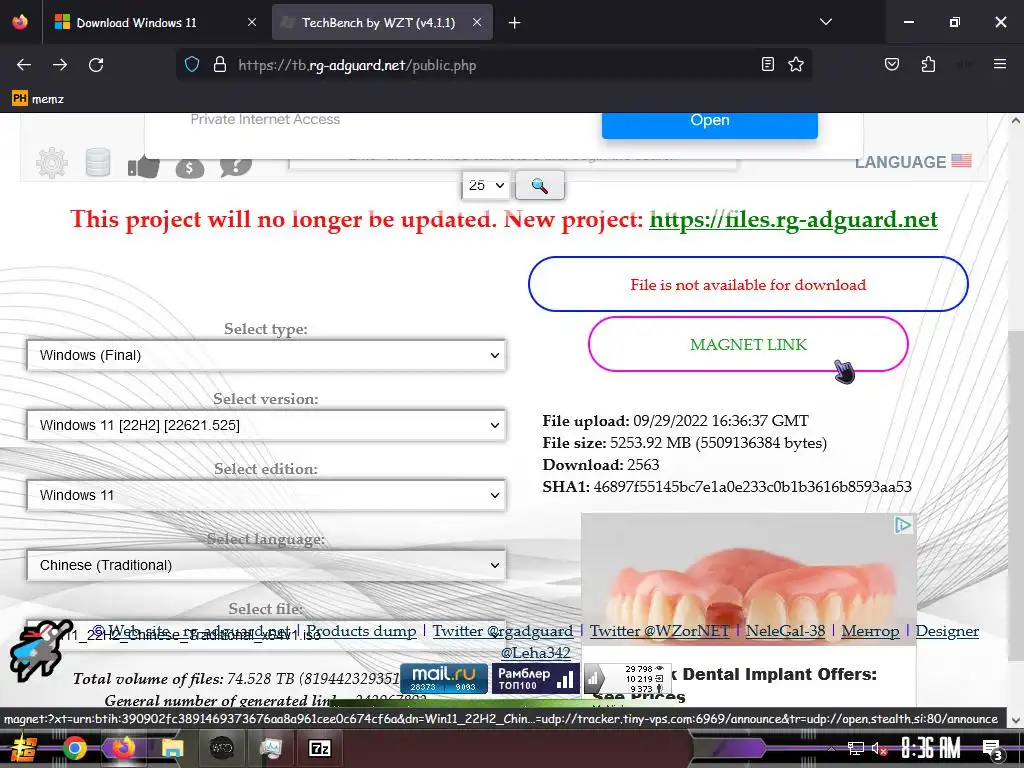1024x768 pixels.
Task: Go back with the browser back arrow
Action: pos(24,65)
